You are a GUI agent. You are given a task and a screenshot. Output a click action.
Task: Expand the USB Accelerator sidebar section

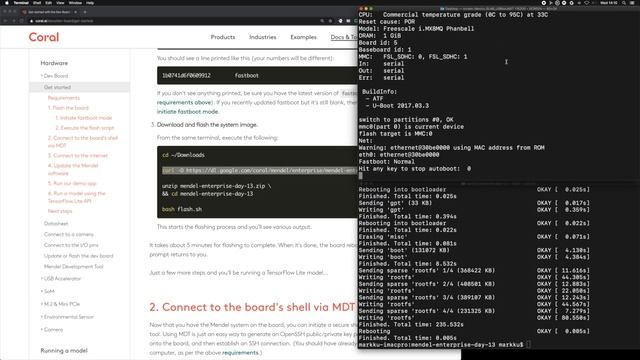61,279
